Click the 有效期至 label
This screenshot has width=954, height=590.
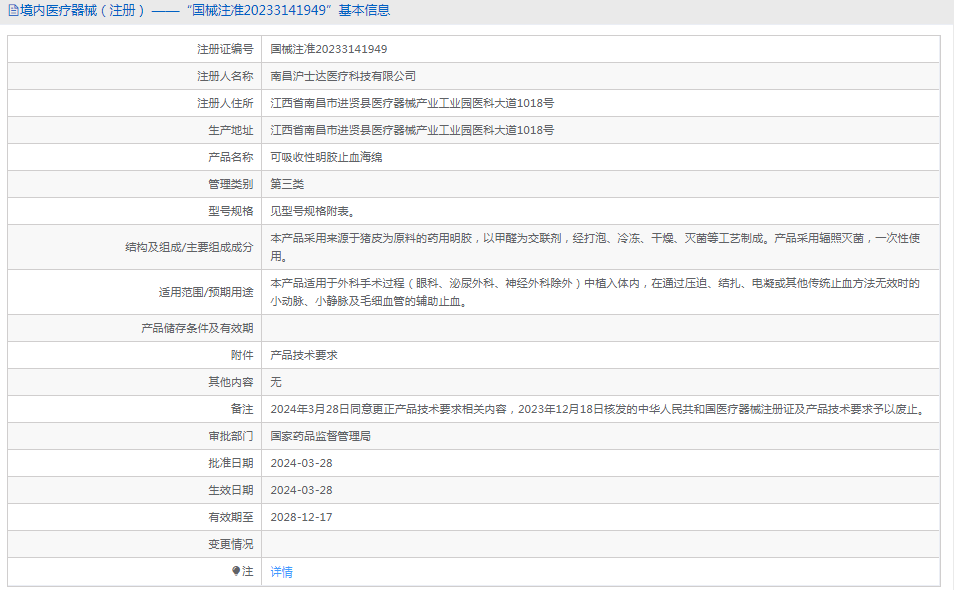(x=231, y=517)
